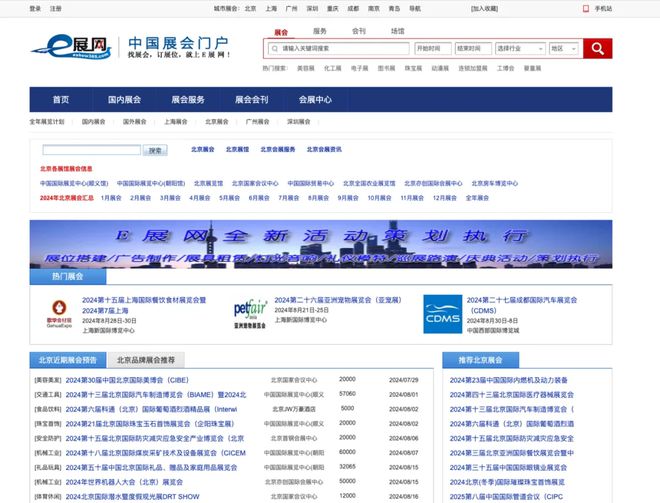
Task: Click the 珠宝展 hot search link
Action: (413, 68)
